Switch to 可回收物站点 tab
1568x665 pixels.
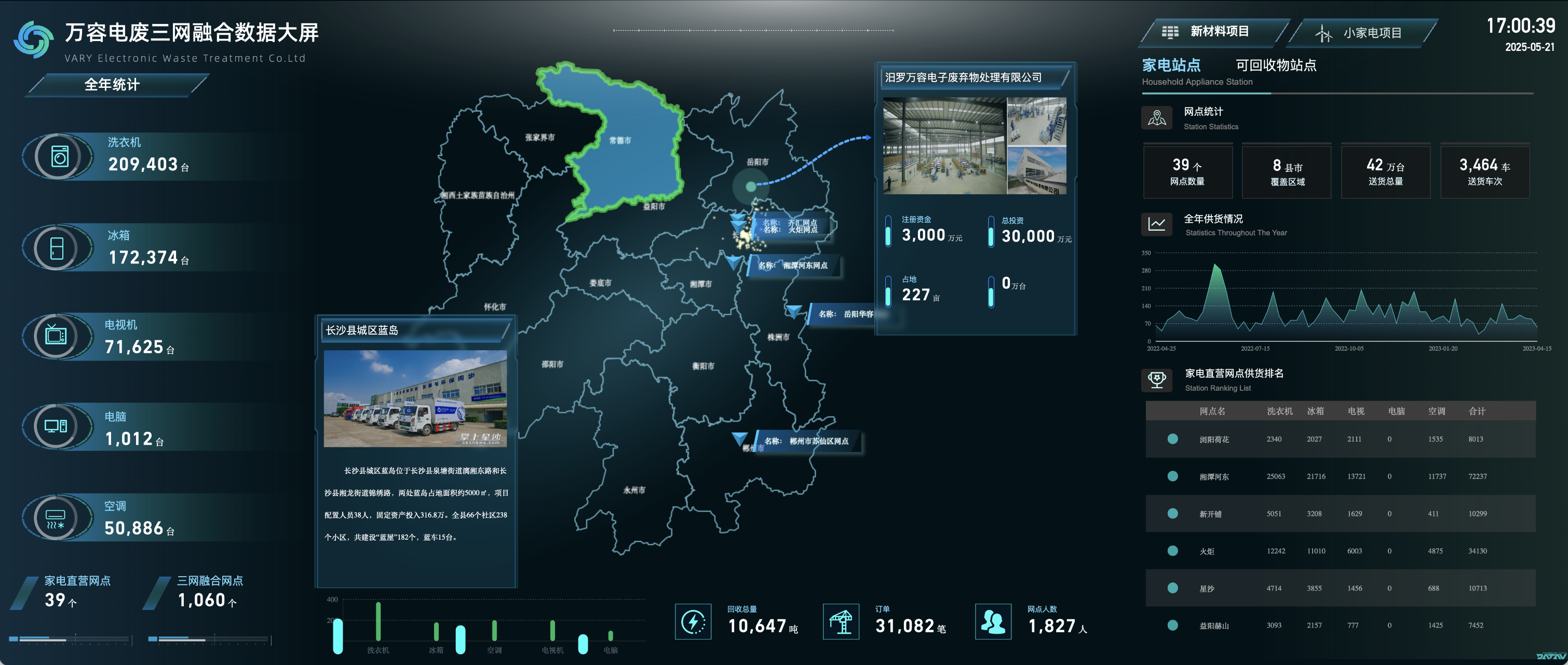tap(1276, 65)
